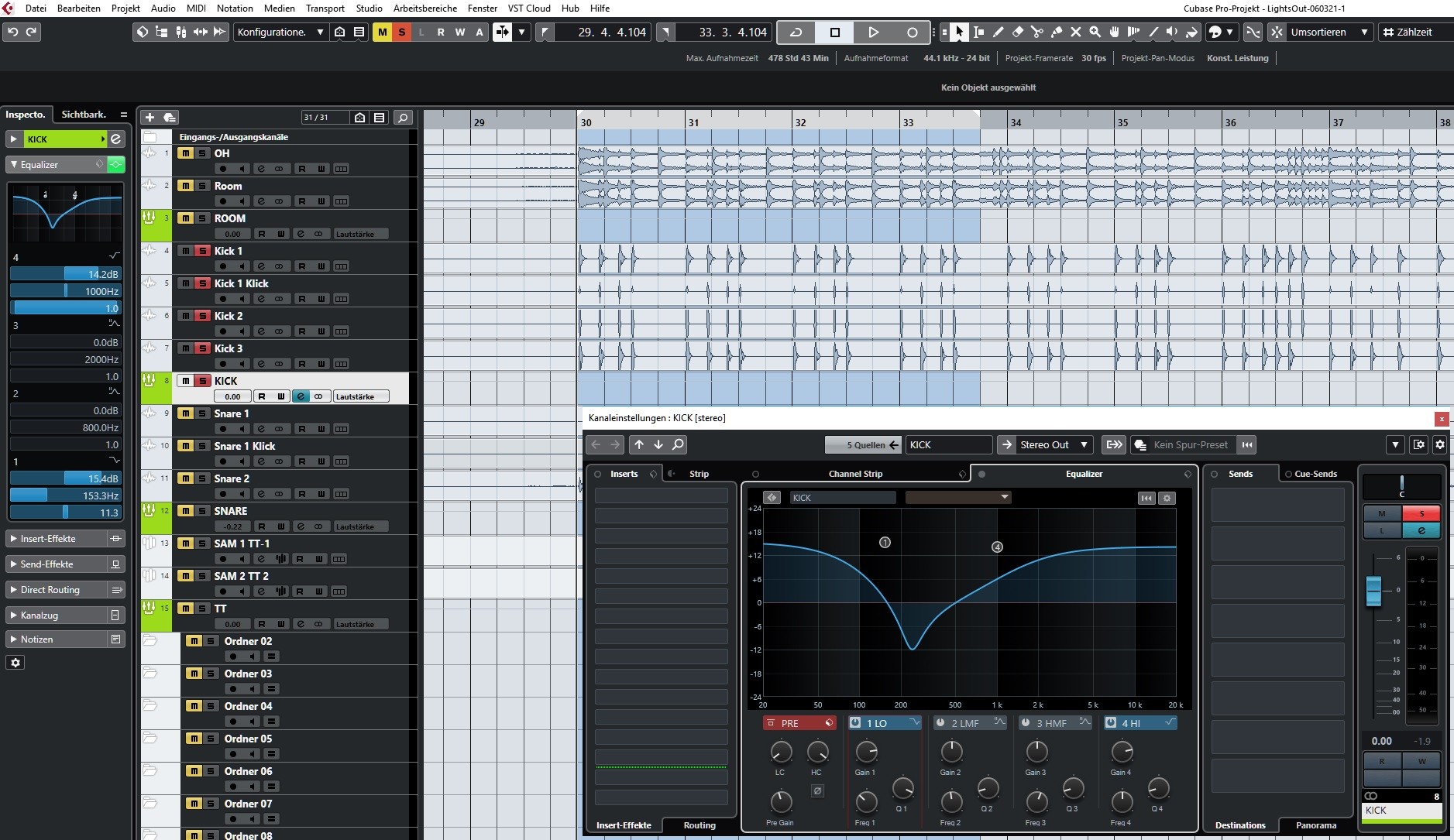
Task: Open equalizer settings gear icon
Action: pyautogui.click(x=1167, y=498)
